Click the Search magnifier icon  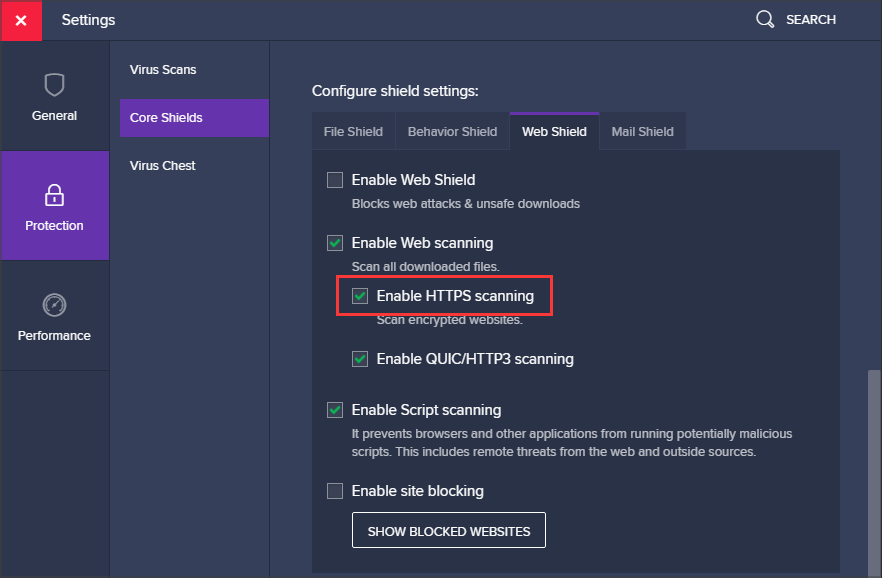tap(765, 20)
